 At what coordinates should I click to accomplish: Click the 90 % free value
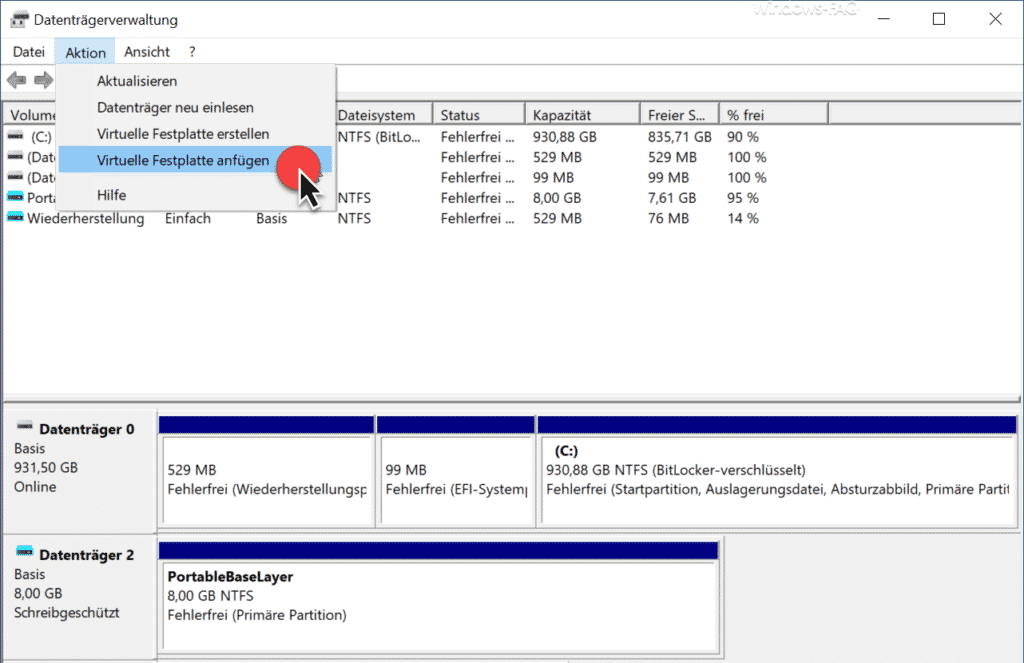click(743, 137)
